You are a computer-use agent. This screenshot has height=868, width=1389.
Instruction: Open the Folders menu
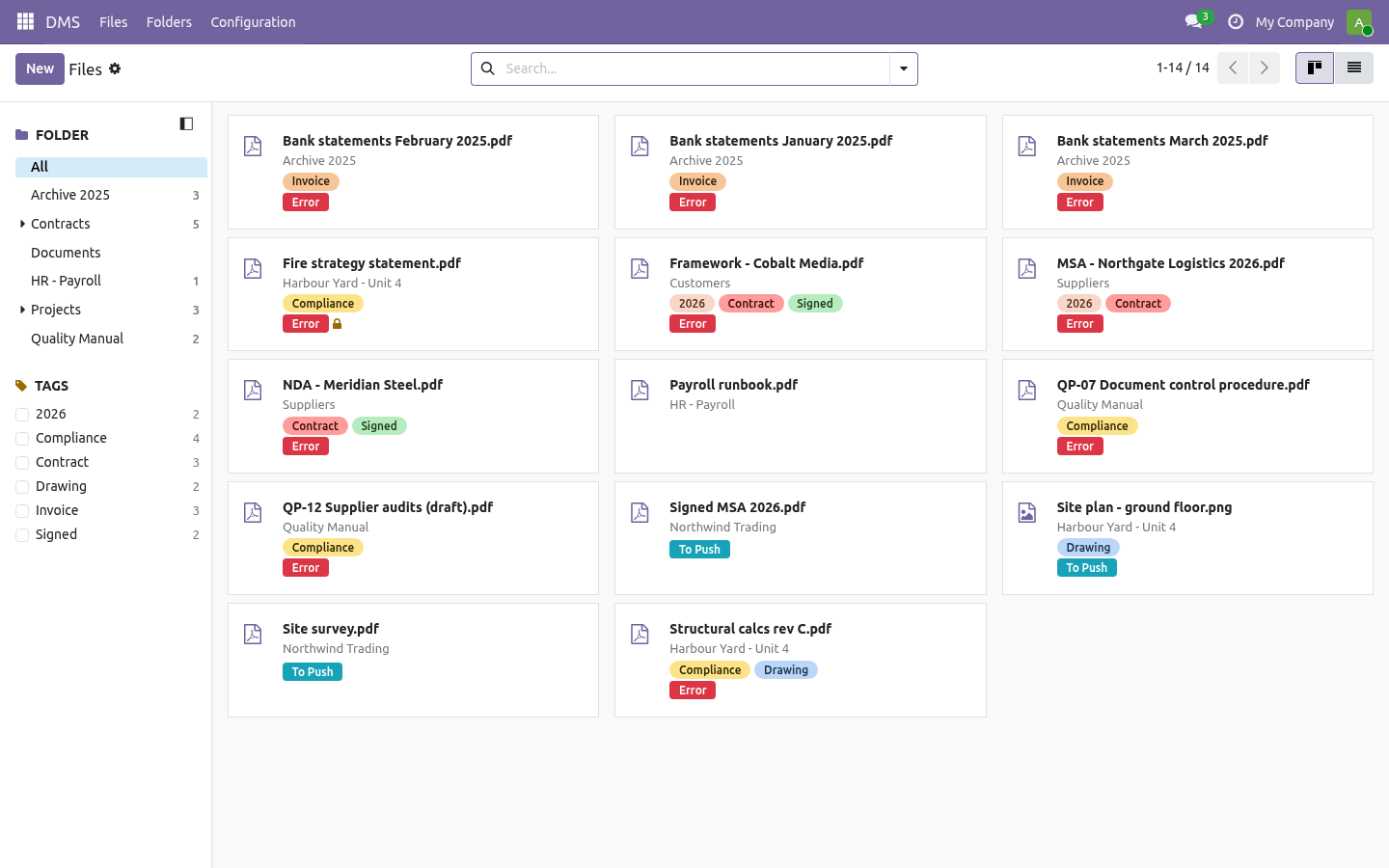click(x=169, y=22)
